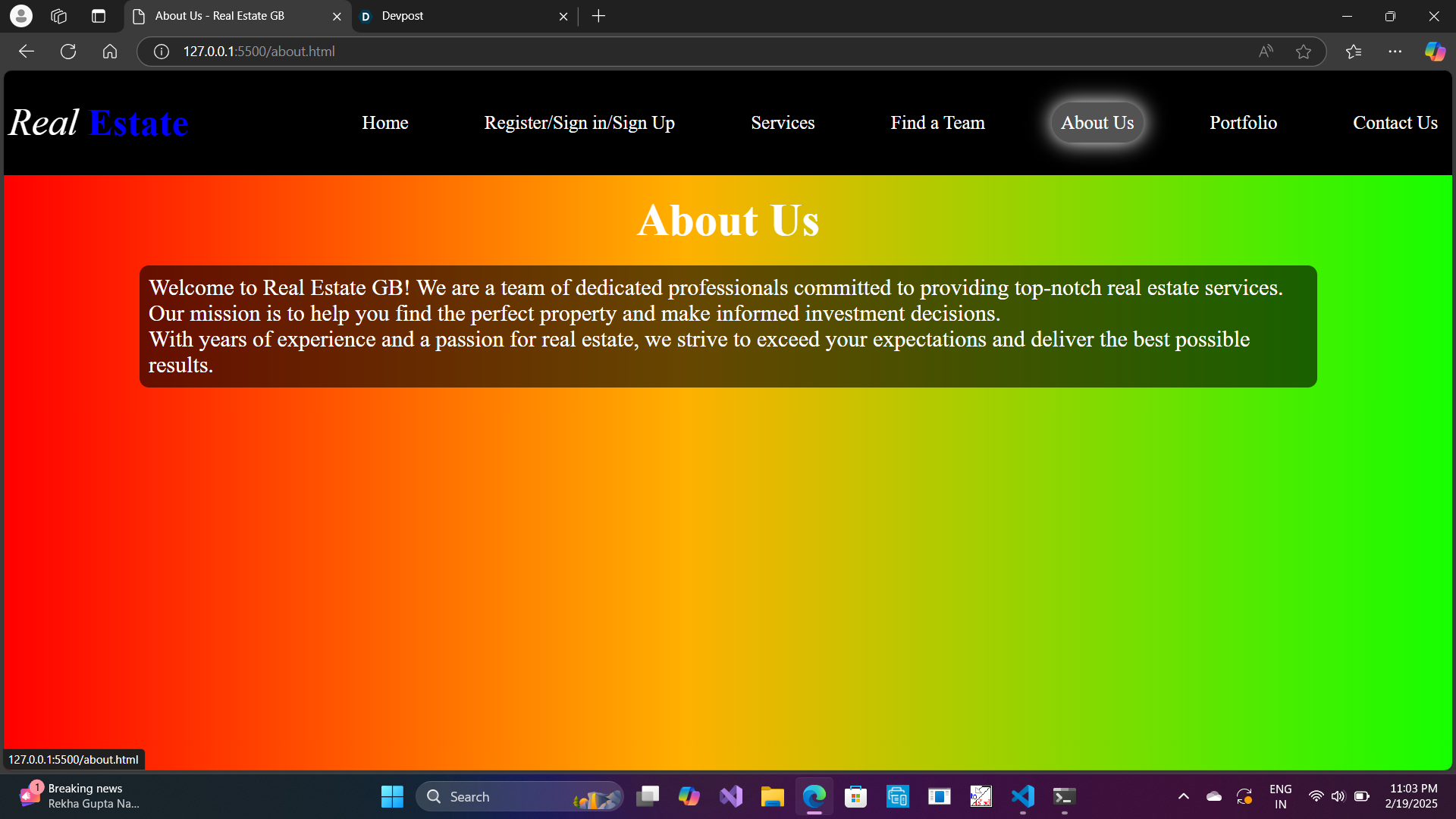The width and height of the screenshot is (1456, 819).
Task: Open the tab actions menu icon
Action: (x=99, y=16)
